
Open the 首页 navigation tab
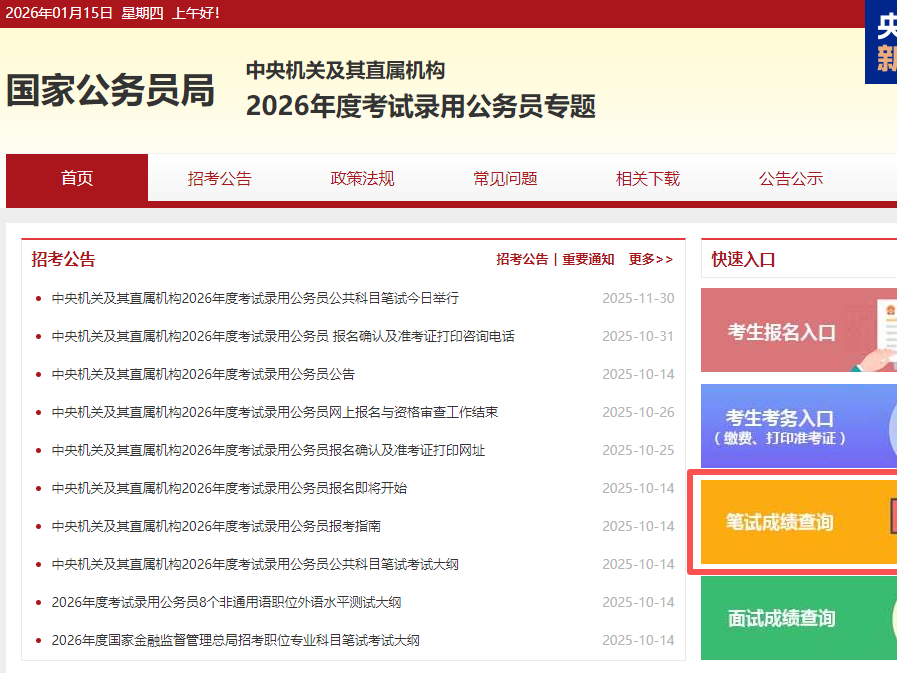tap(77, 179)
